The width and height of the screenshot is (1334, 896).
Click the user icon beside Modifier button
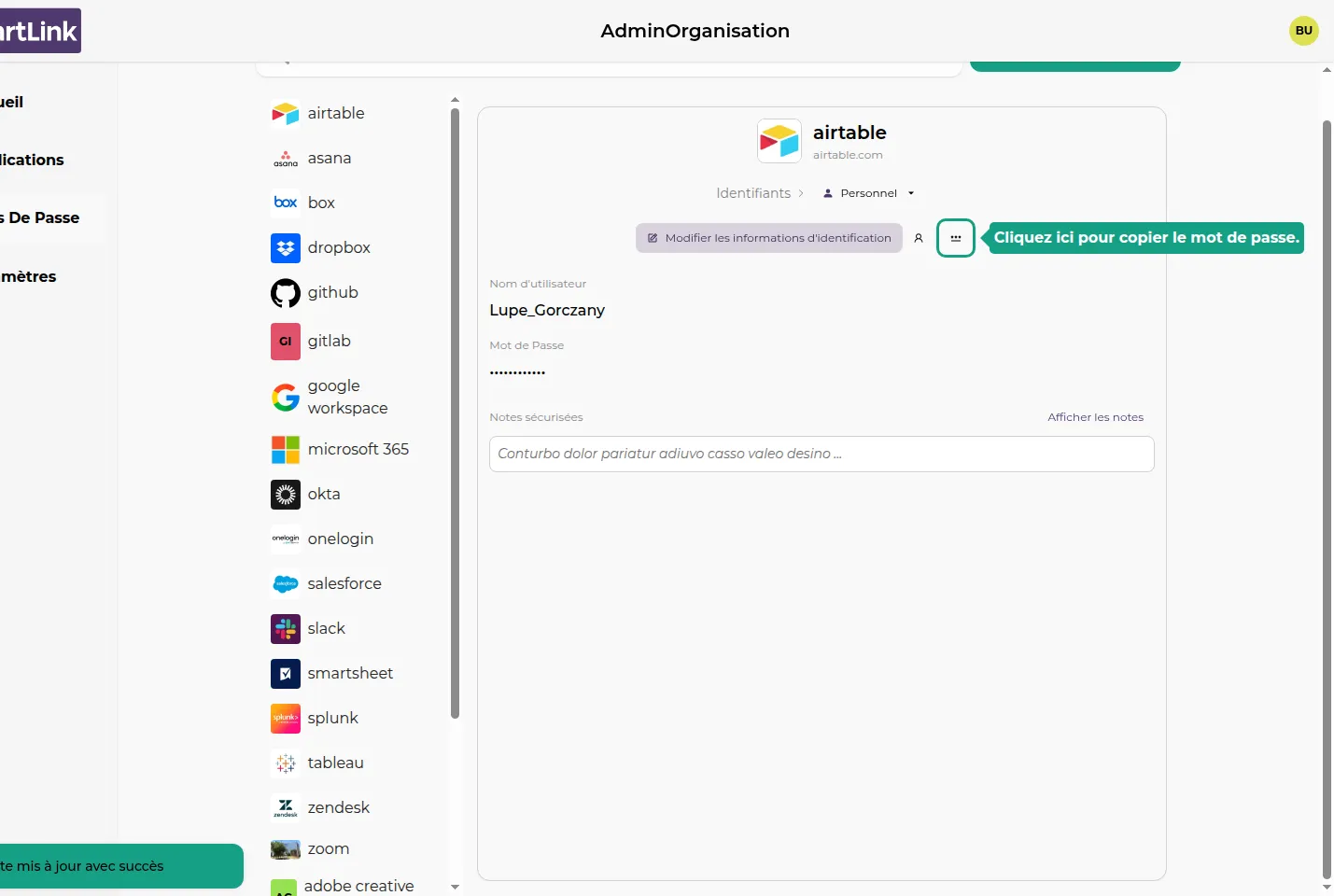point(919,238)
